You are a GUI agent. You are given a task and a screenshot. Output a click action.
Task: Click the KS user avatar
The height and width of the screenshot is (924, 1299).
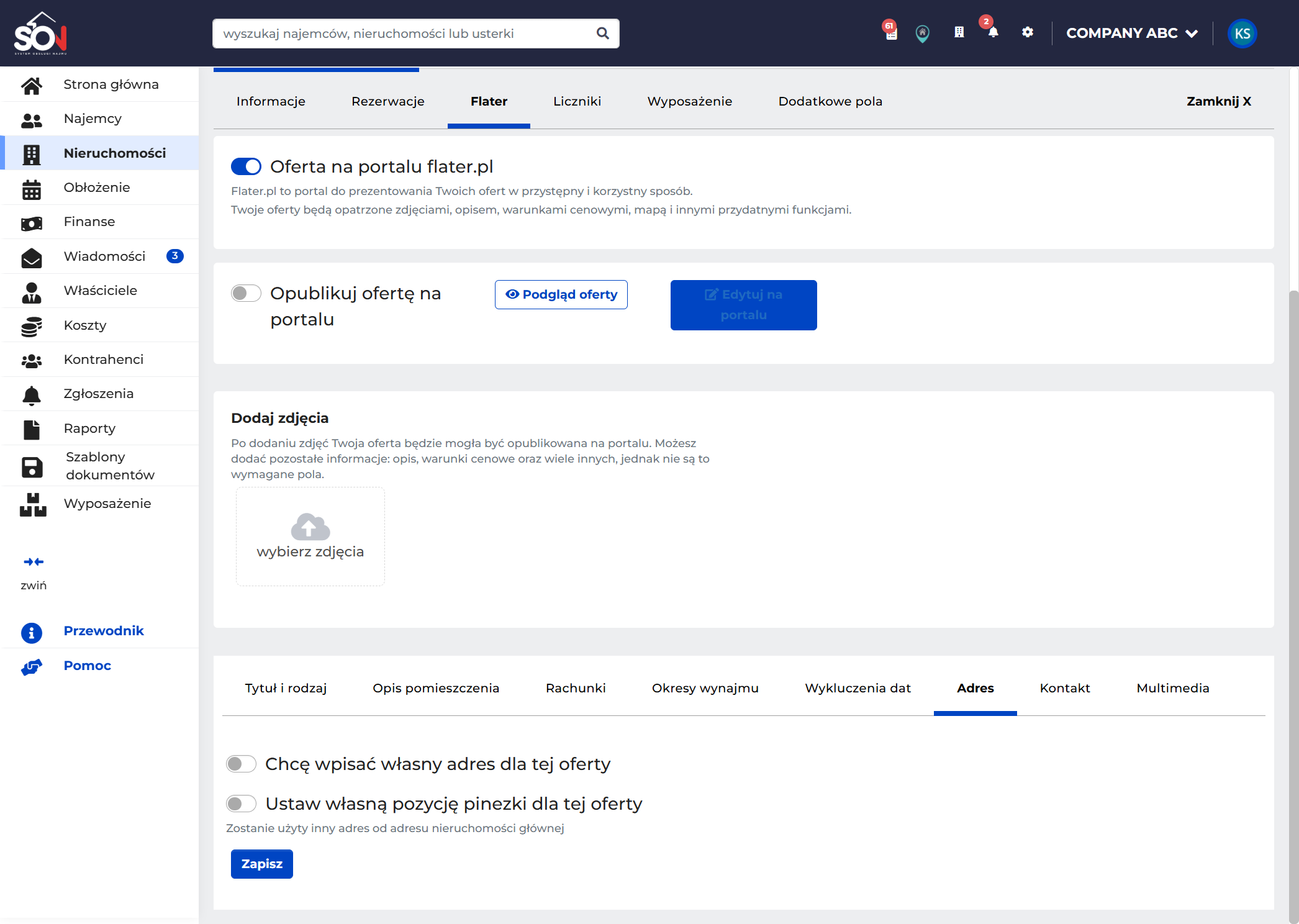pyautogui.click(x=1242, y=34)
